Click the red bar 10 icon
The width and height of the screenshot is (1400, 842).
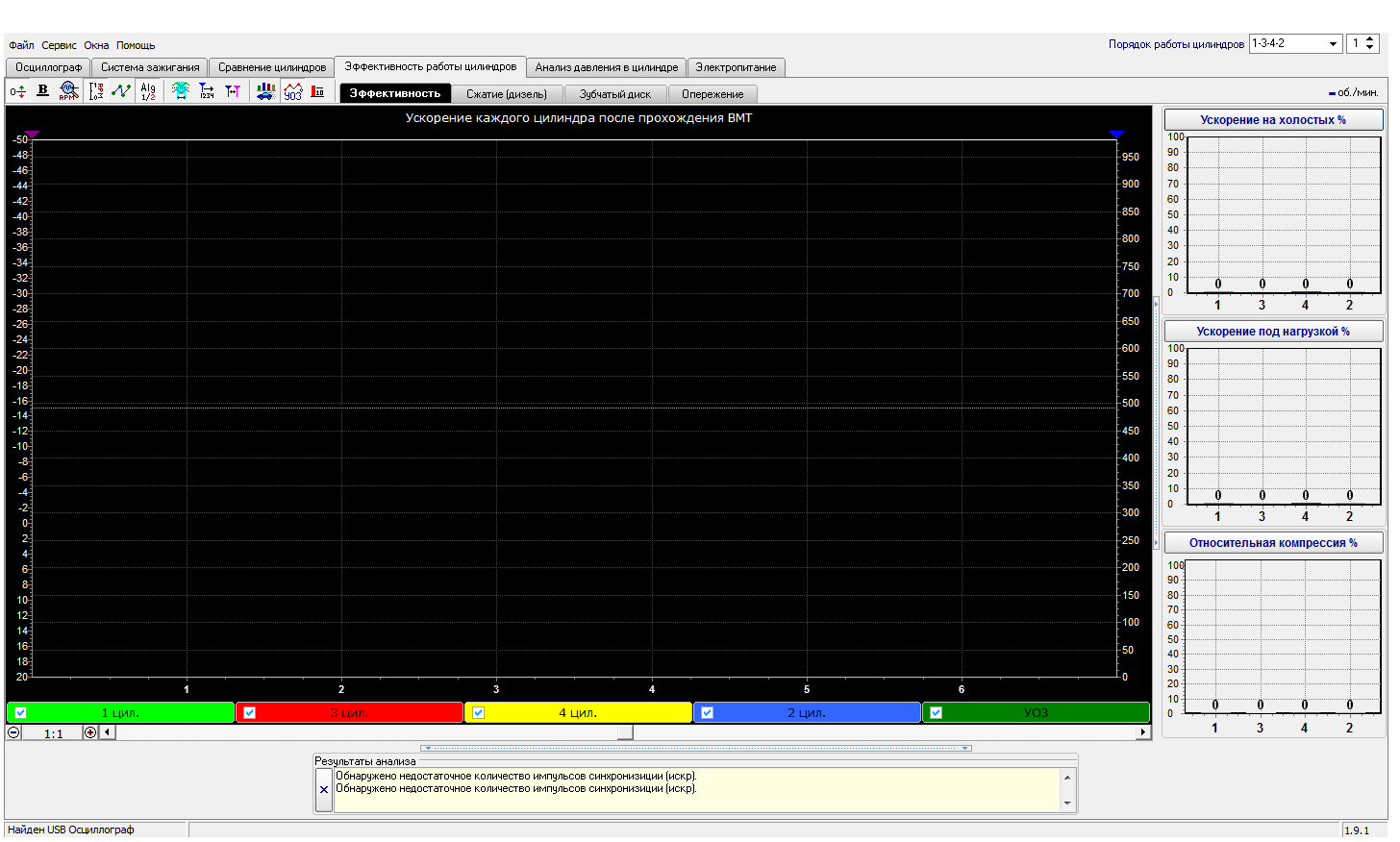tap(317, 91)
